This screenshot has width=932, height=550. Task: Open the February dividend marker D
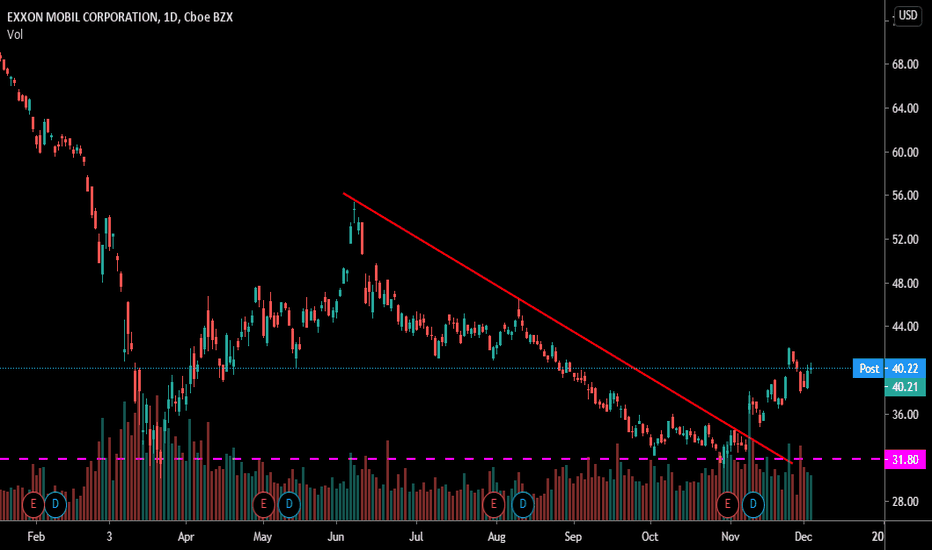[x=55, y=505]
